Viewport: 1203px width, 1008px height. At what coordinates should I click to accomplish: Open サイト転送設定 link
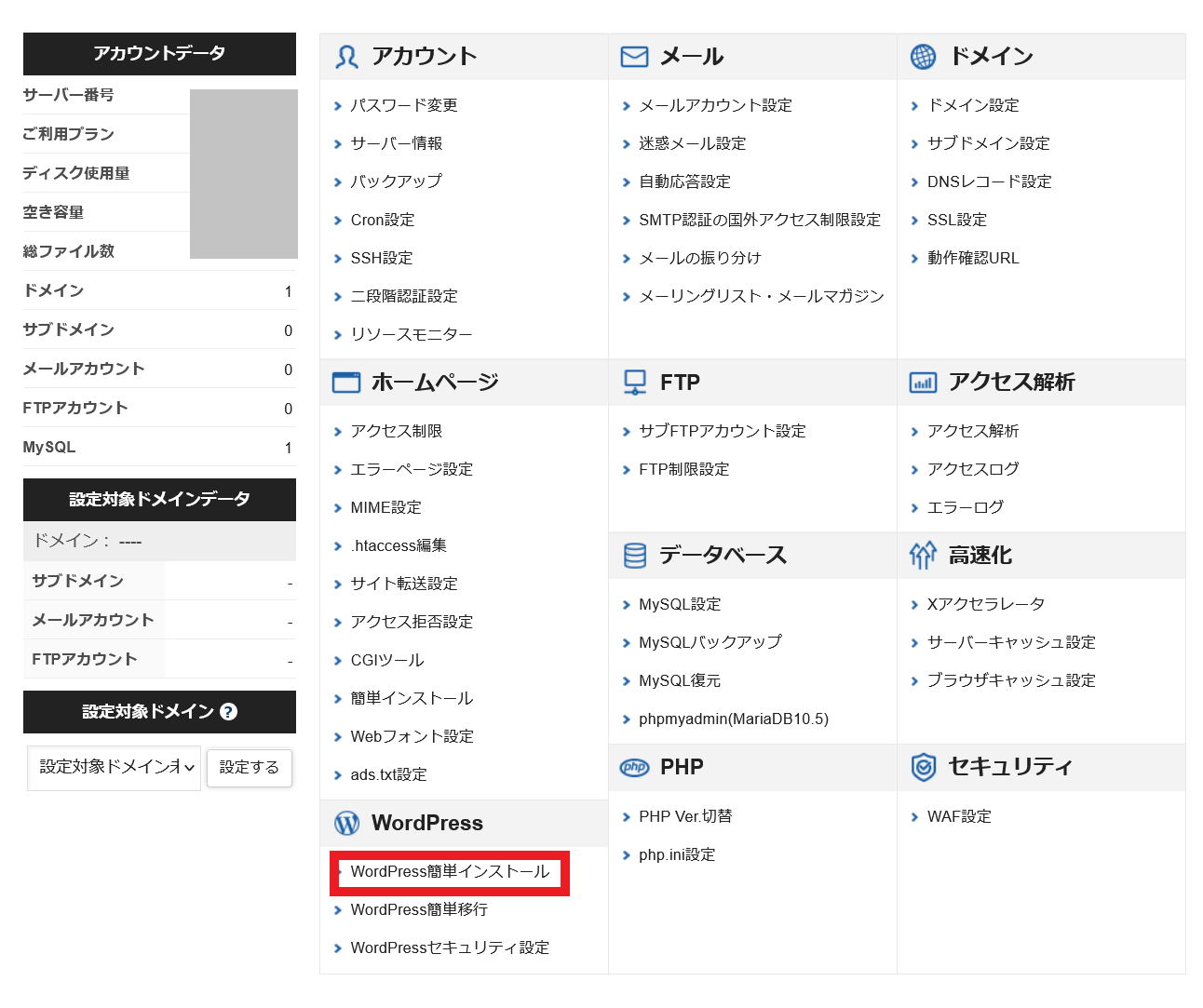click(404, 584)
